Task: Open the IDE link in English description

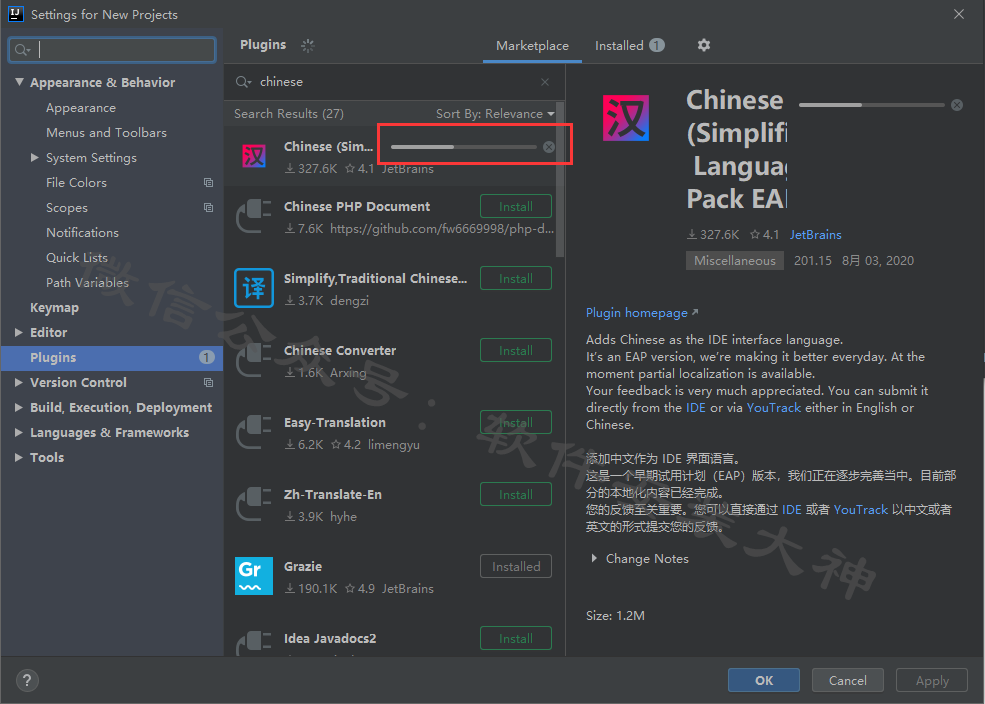Action: point(695,408)
